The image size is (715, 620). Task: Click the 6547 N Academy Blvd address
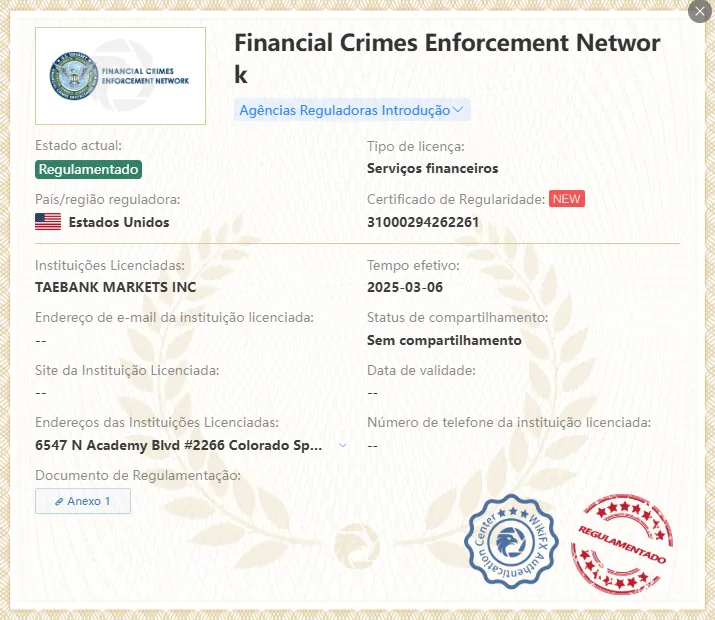(179, 445)
